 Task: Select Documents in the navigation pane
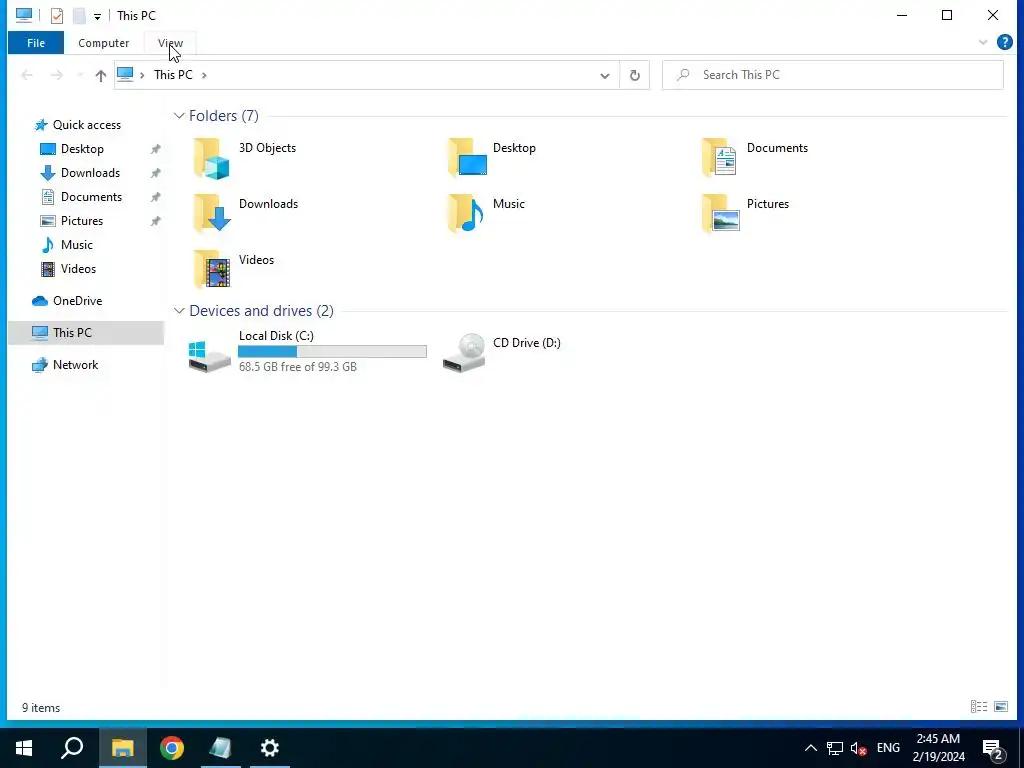91,197
